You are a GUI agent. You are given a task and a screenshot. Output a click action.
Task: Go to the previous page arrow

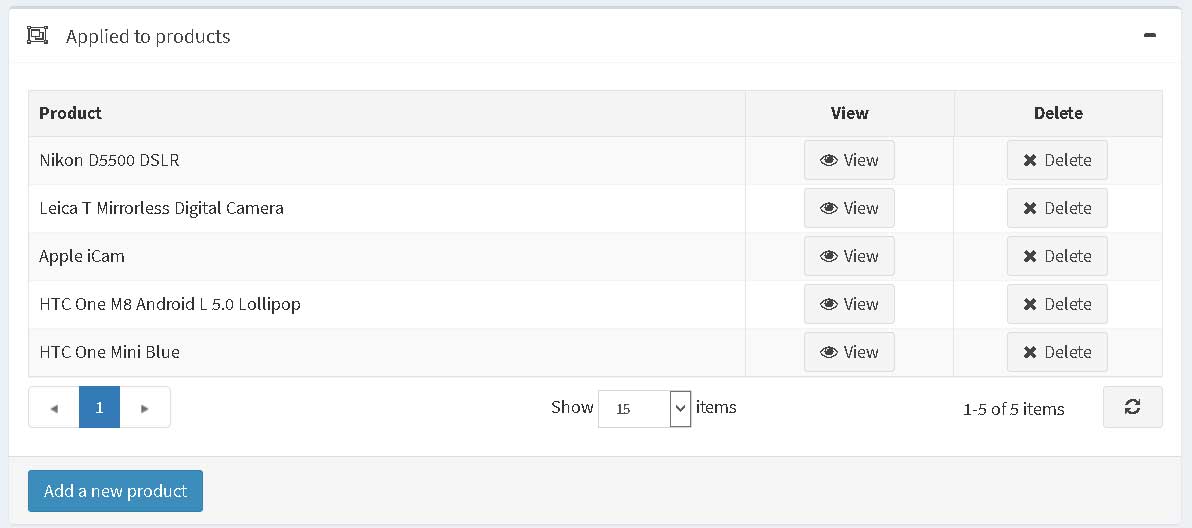[x=54, y=407]
